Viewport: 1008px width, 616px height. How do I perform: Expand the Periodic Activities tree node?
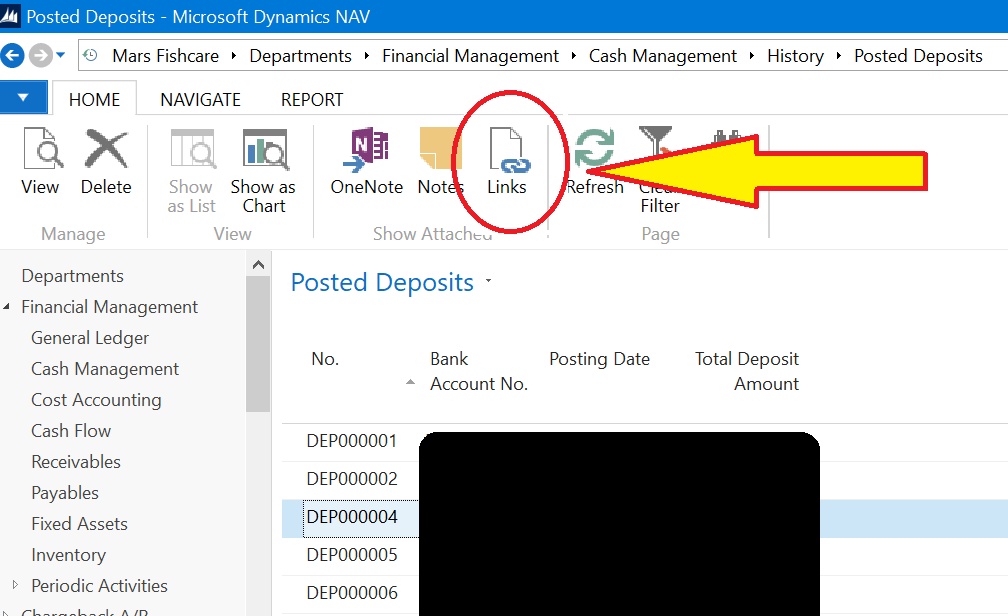coord(15,585)
